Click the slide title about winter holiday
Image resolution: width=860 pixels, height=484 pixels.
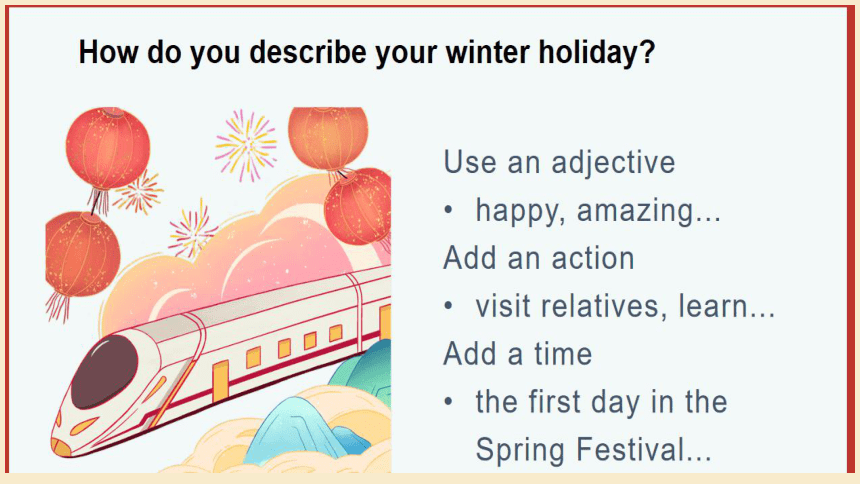(367, 53)
